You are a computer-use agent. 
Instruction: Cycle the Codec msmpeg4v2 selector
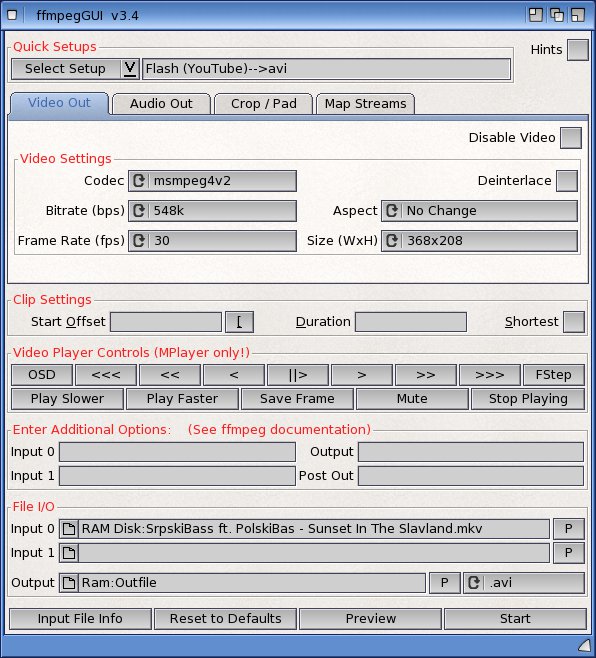(x=212, y=181)
